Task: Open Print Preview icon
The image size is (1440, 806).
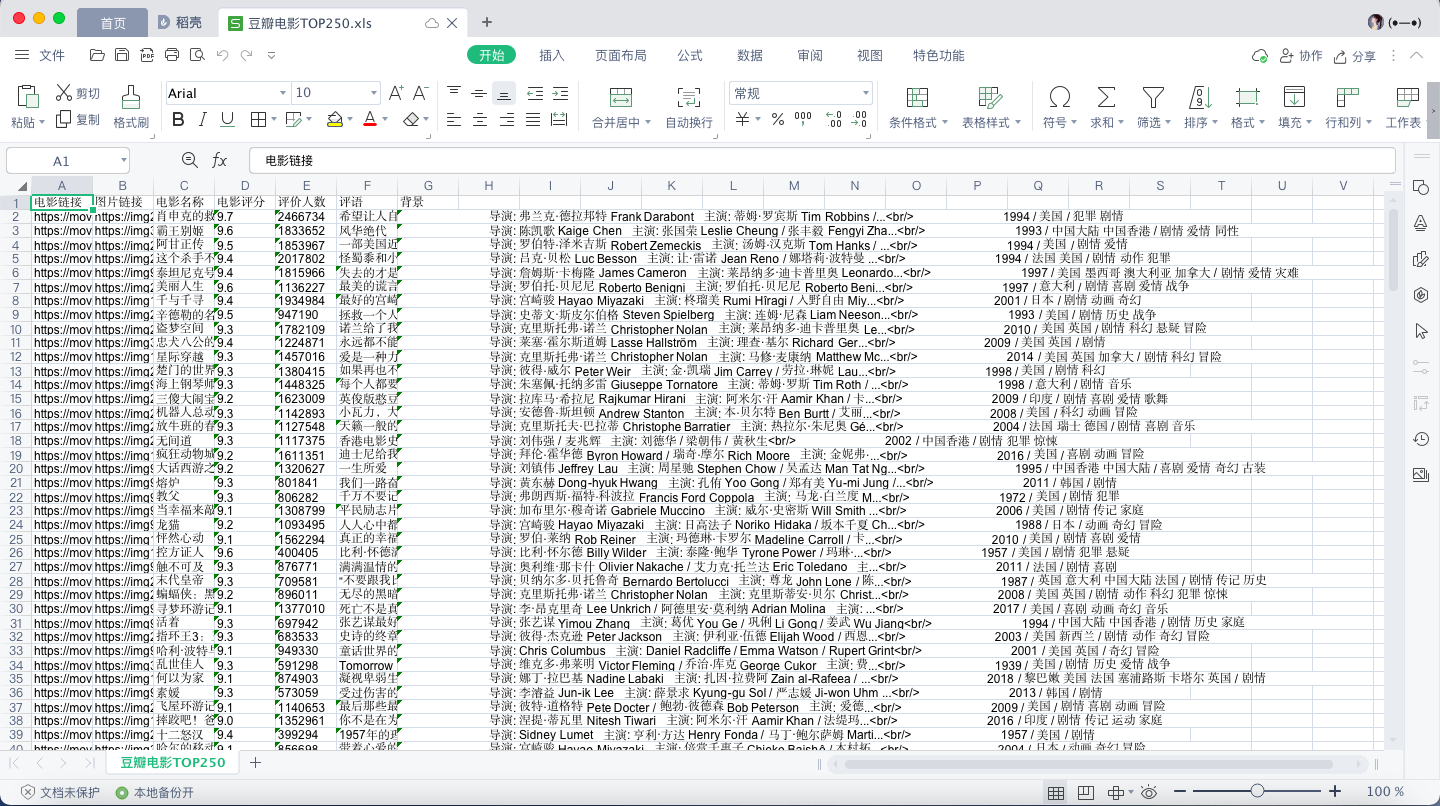Action: 197,56
